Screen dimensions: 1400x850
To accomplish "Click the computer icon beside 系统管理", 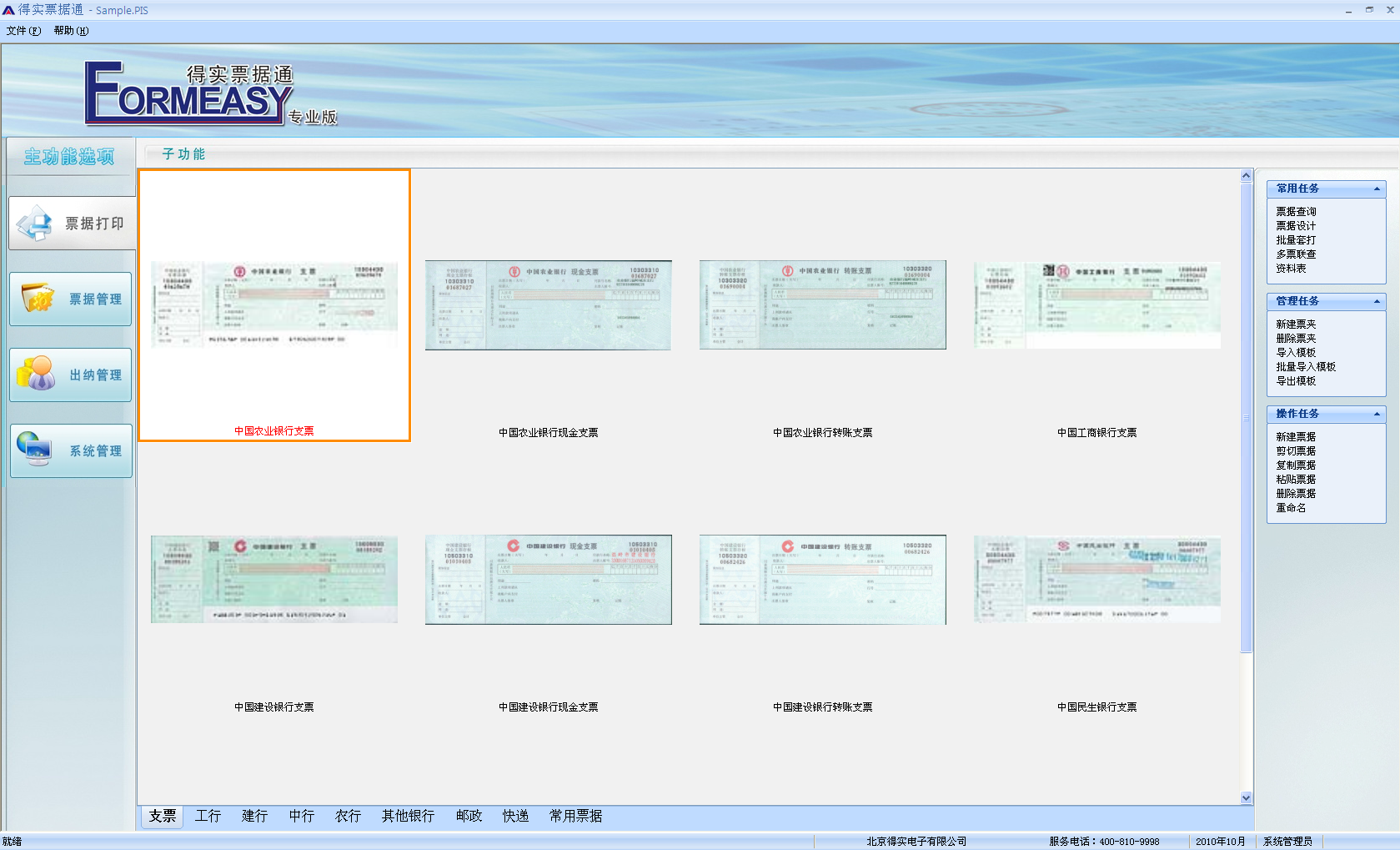I will point(35,450).
